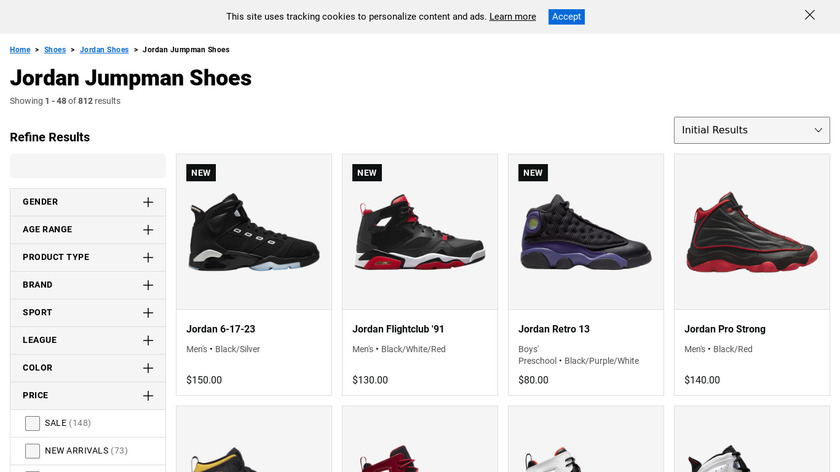Open the Shoes breadcrumb link
The width and height of the screenshot is (840, 472).
point(55,50)
